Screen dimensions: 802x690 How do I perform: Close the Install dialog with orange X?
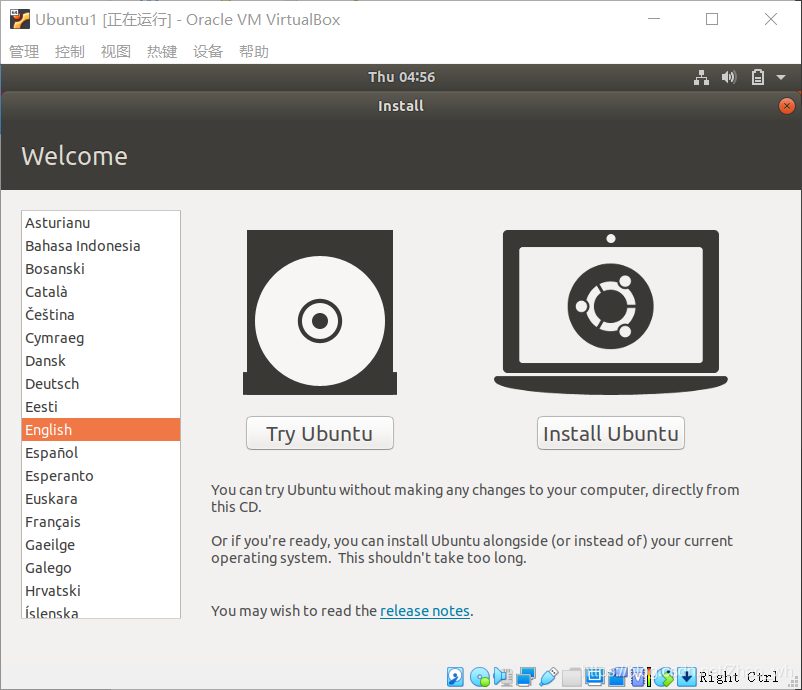point(787,106)
